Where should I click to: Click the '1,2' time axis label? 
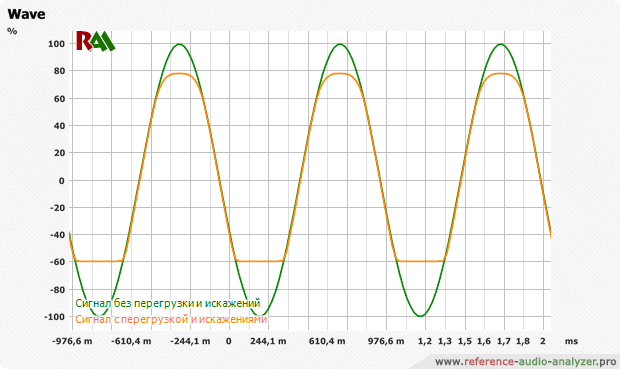pyautogui.click(x=425, y=341)
